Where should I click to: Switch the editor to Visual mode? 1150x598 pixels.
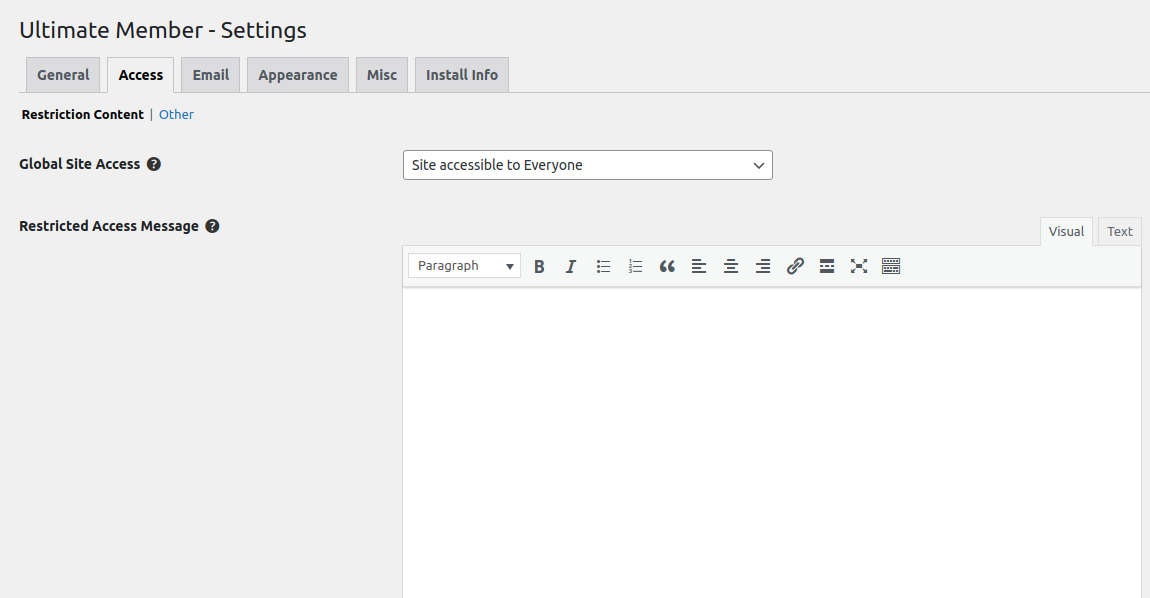(x=1066, y=231)
